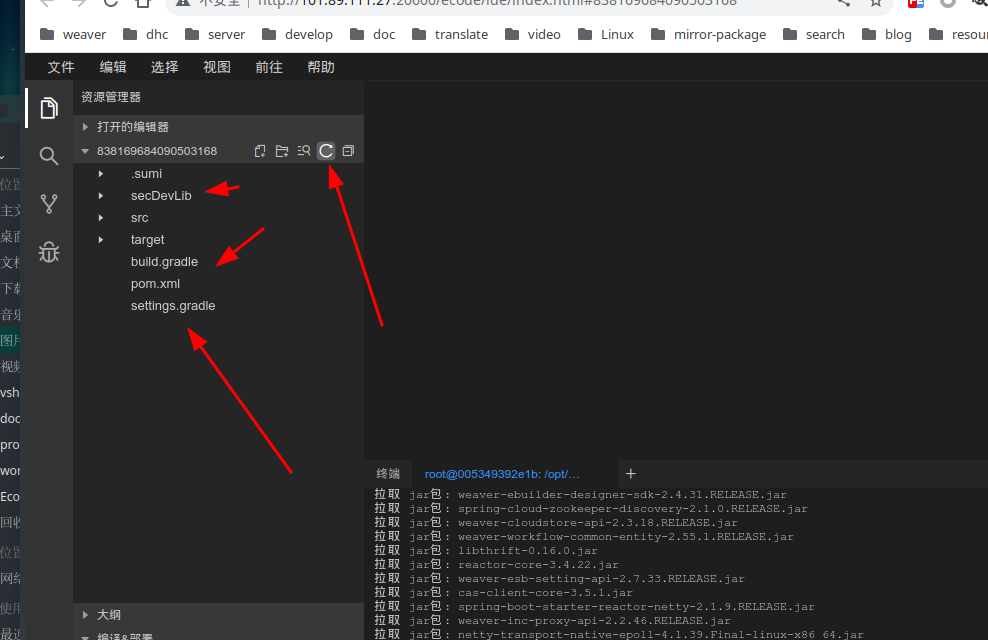Image resolution: width=988 pixels, height=640 pixels.
Task: Bookmark this page with star icon
Action: 876,3
